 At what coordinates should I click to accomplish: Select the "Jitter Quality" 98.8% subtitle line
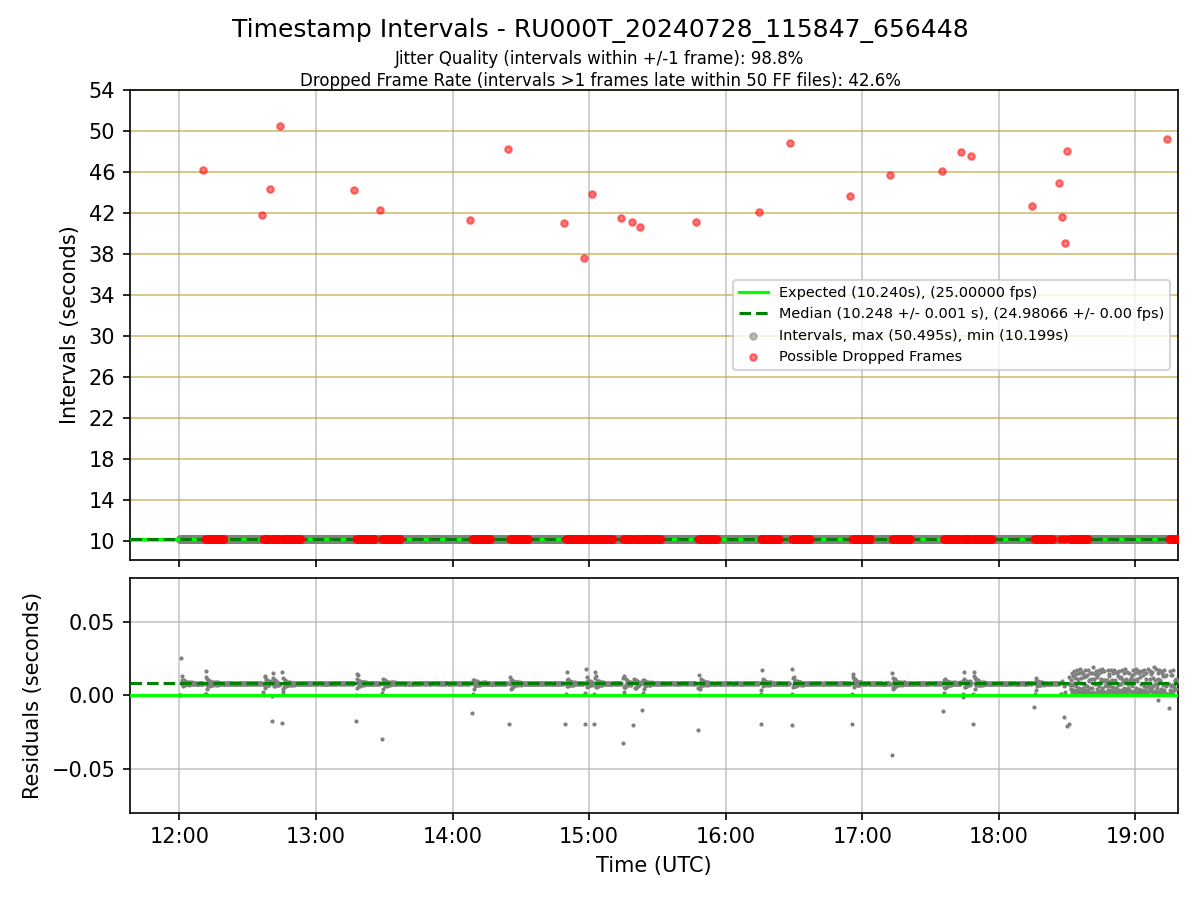click(599, 58)
